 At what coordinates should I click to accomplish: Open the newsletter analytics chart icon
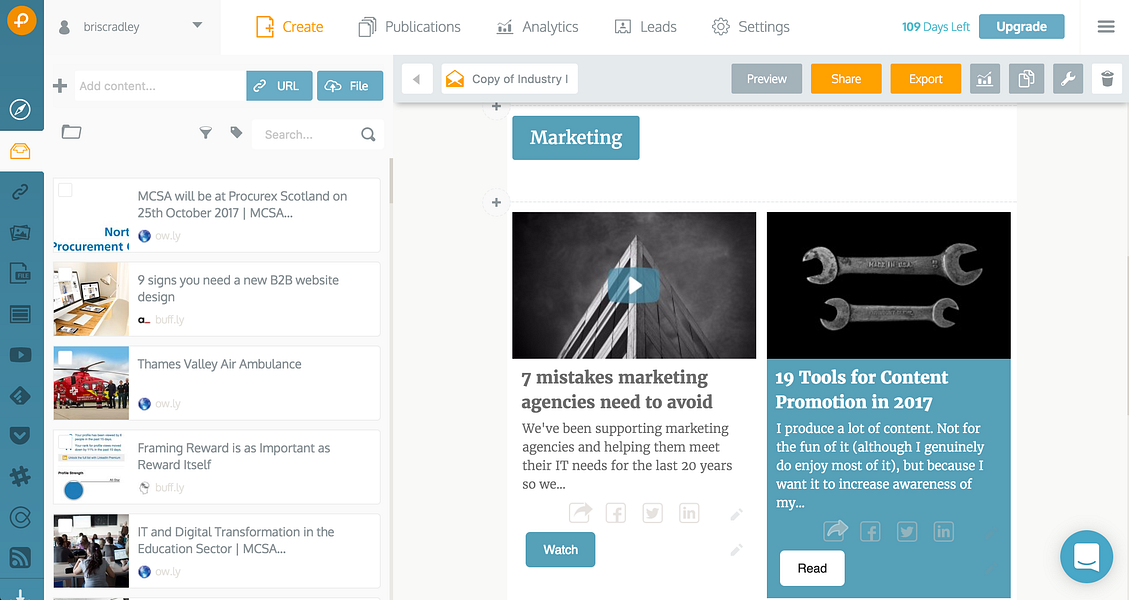(984, 79)
